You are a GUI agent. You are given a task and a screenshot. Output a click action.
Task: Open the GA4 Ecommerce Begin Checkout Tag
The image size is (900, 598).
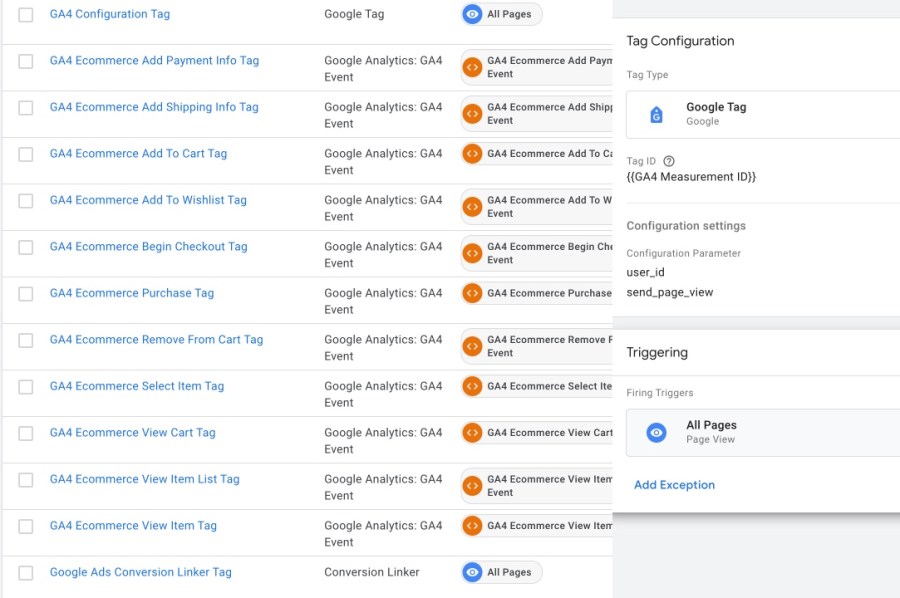click(x=148, y=247)
